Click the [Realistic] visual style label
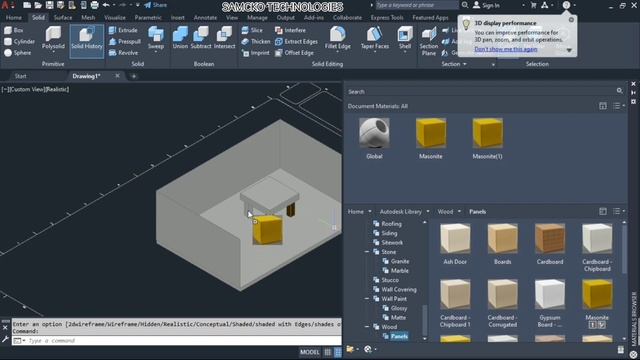640x360 pixels. pyautogui.click(x=57, y=89)
